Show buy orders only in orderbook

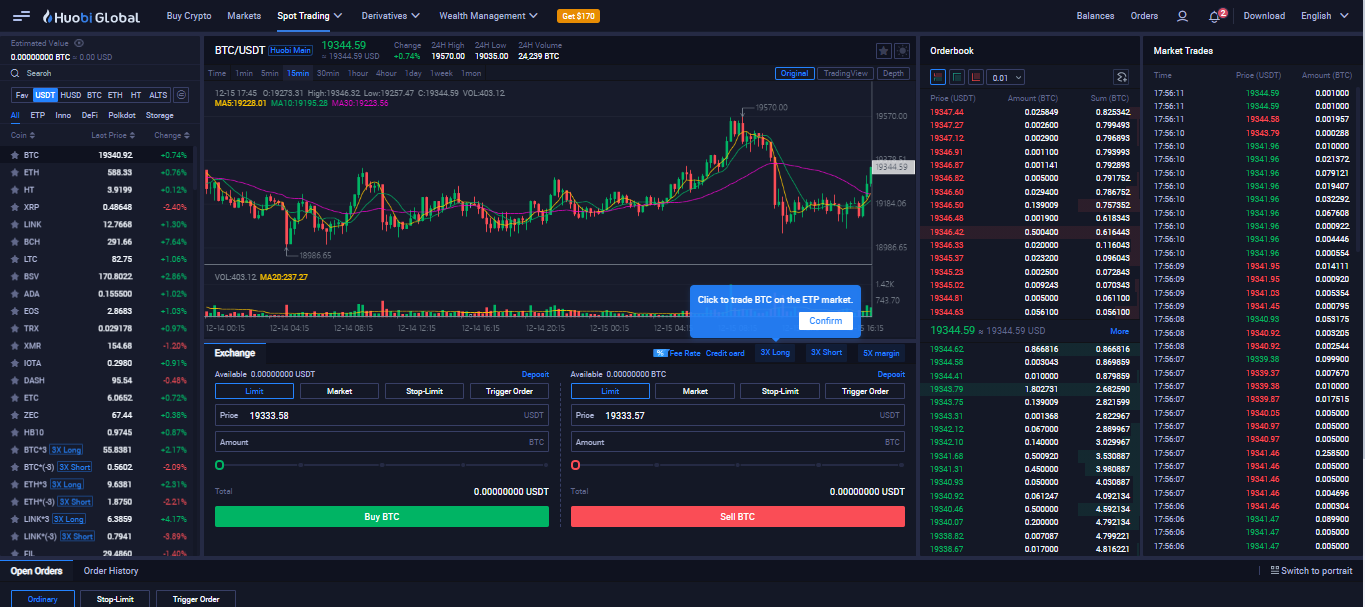(957, 77)
